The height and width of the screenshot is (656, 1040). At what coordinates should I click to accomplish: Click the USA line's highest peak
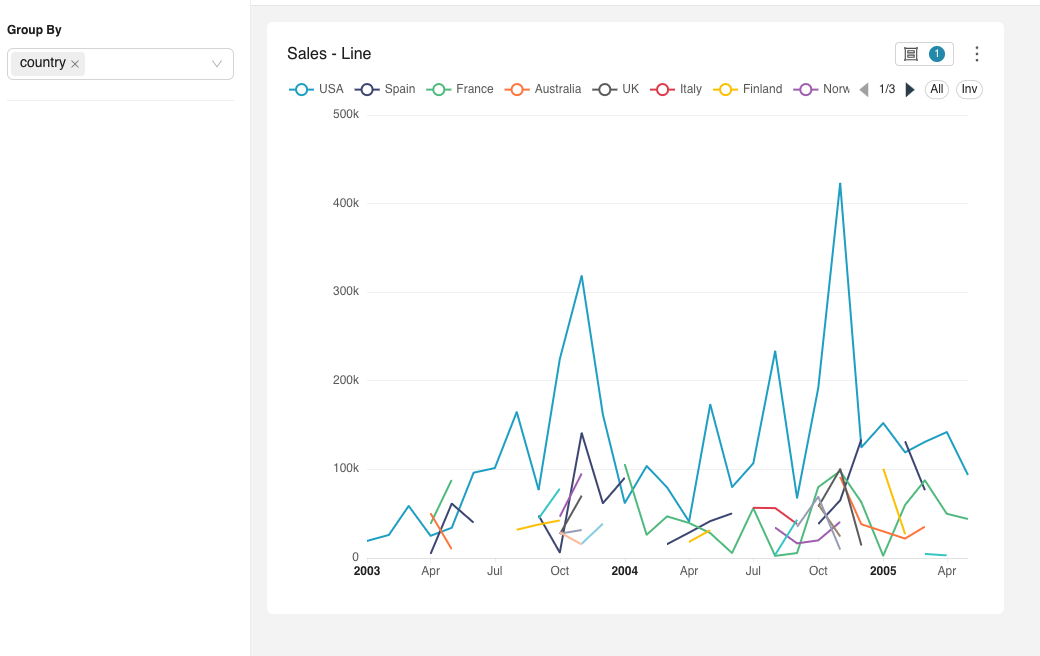pos(840,184)
